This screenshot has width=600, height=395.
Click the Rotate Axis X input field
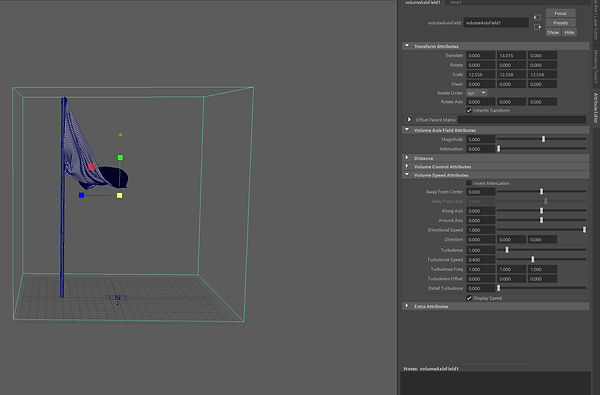(481, 102)
